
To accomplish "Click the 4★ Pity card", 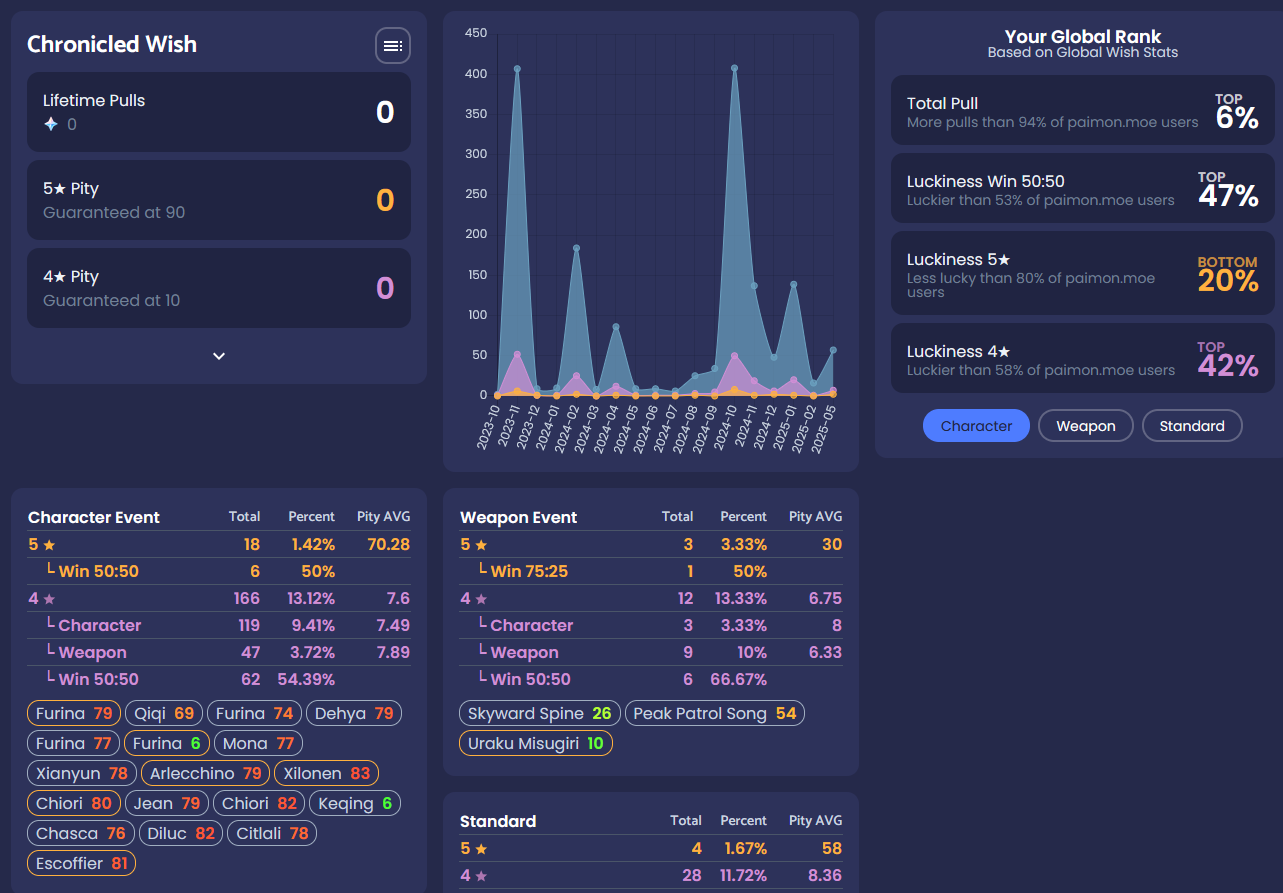I will pyautogui.click(x=219, y=288).
